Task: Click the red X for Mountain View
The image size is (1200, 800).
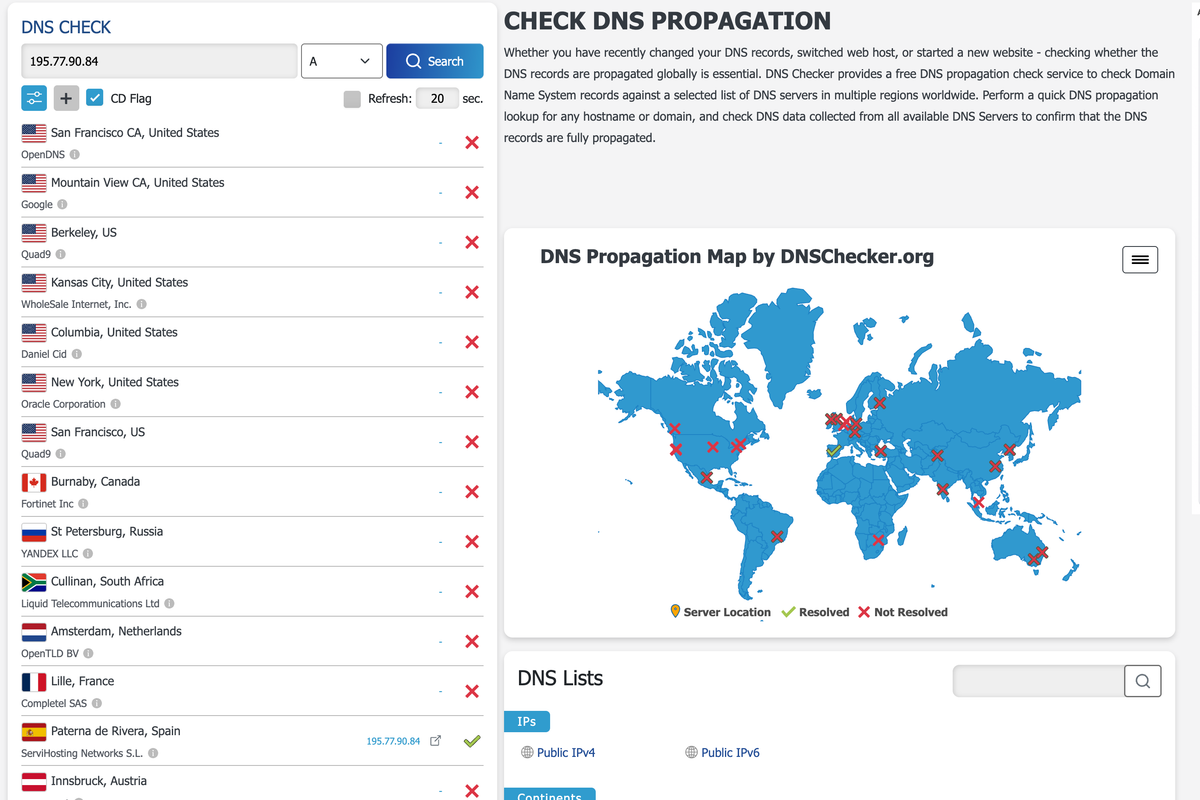Action: pyautogui.click(x=472, y=192)
